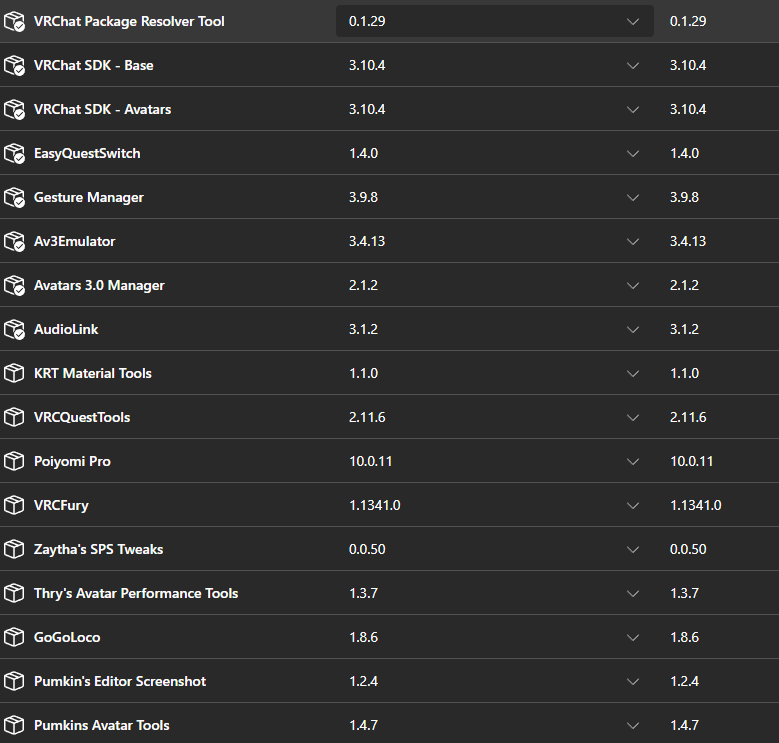This screenshot has width=779, height=743.
Task: Click the Poiyomi Pro package name
Action: pyautogui.click(x=72, y=461)
